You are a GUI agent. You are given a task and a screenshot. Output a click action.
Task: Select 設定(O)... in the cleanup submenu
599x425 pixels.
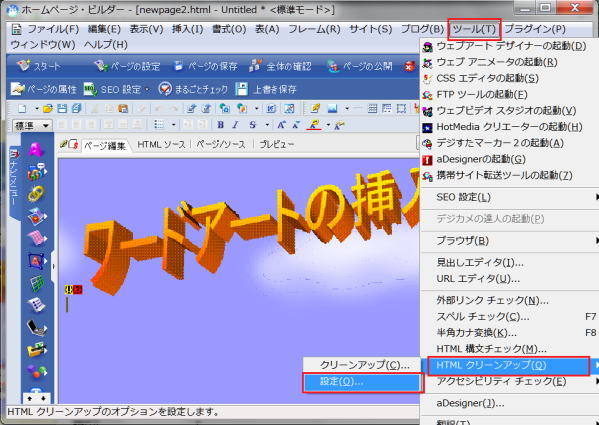363,382
